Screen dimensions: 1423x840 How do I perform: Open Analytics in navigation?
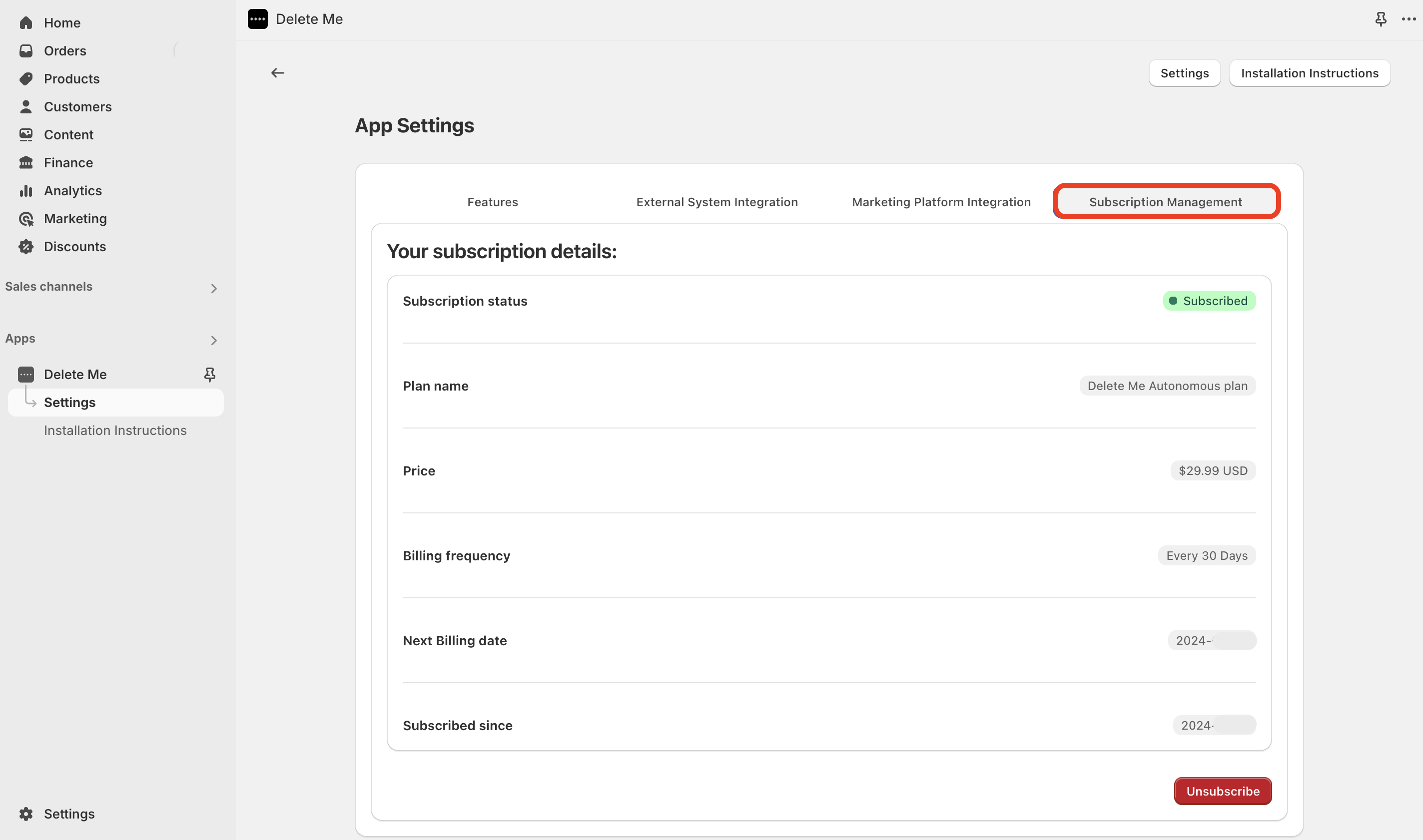pos(73,191)
